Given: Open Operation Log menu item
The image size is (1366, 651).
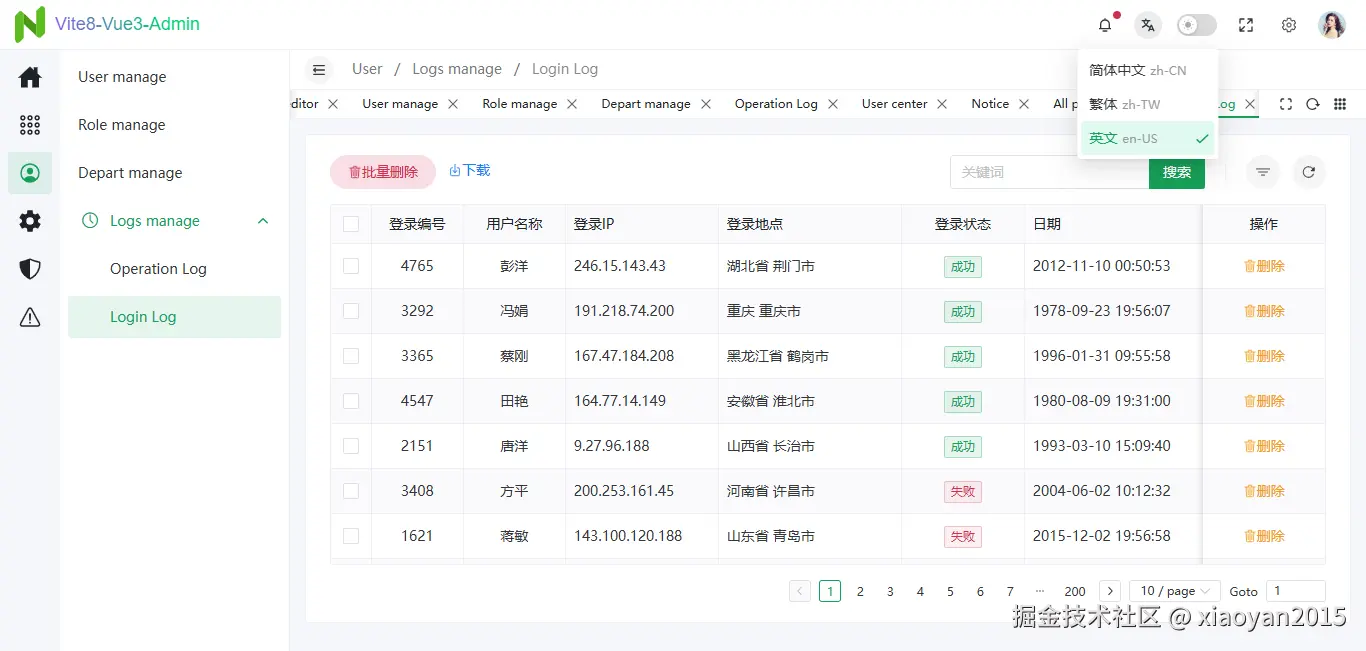Looking at the screenshot, I should coord(175,269).
